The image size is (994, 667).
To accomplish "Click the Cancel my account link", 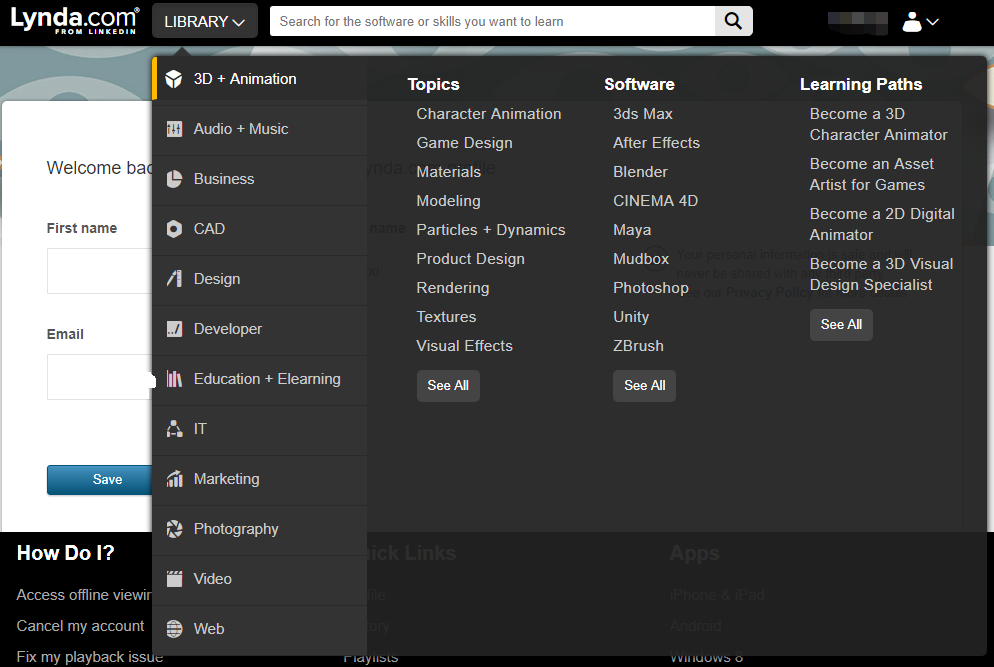I will [x=81, y=626].
